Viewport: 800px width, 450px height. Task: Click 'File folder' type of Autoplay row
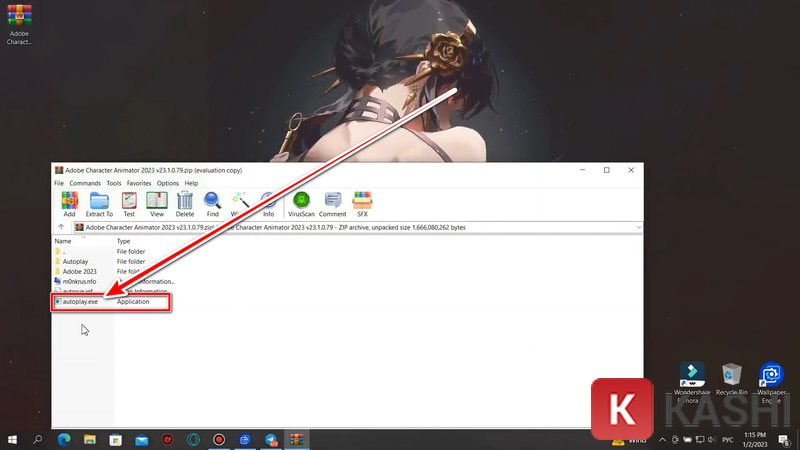coord(131,261)
